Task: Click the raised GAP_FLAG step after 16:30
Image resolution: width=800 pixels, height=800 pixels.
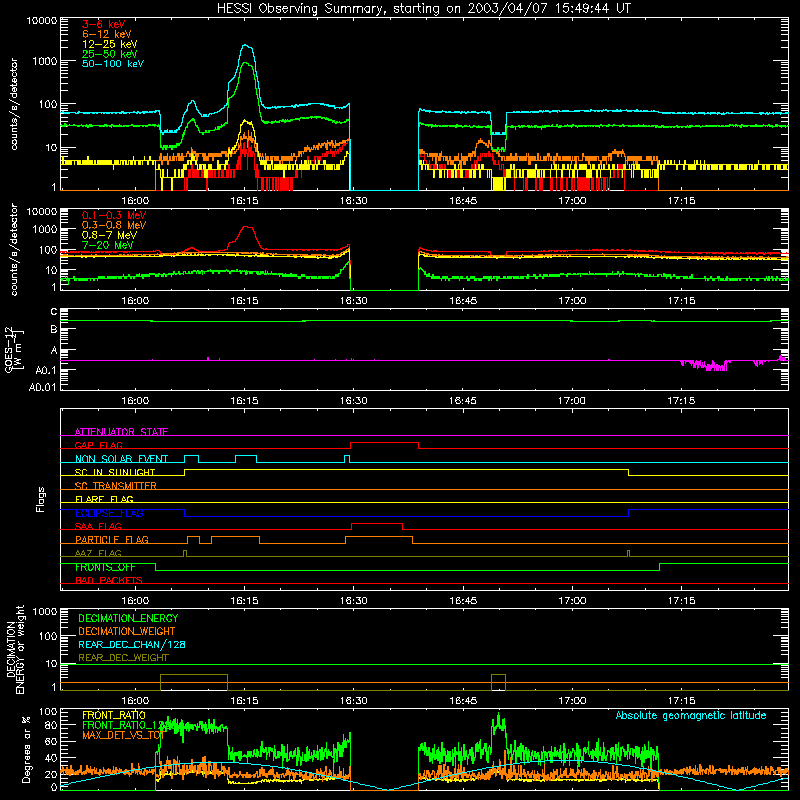Action: click(384, 443)
